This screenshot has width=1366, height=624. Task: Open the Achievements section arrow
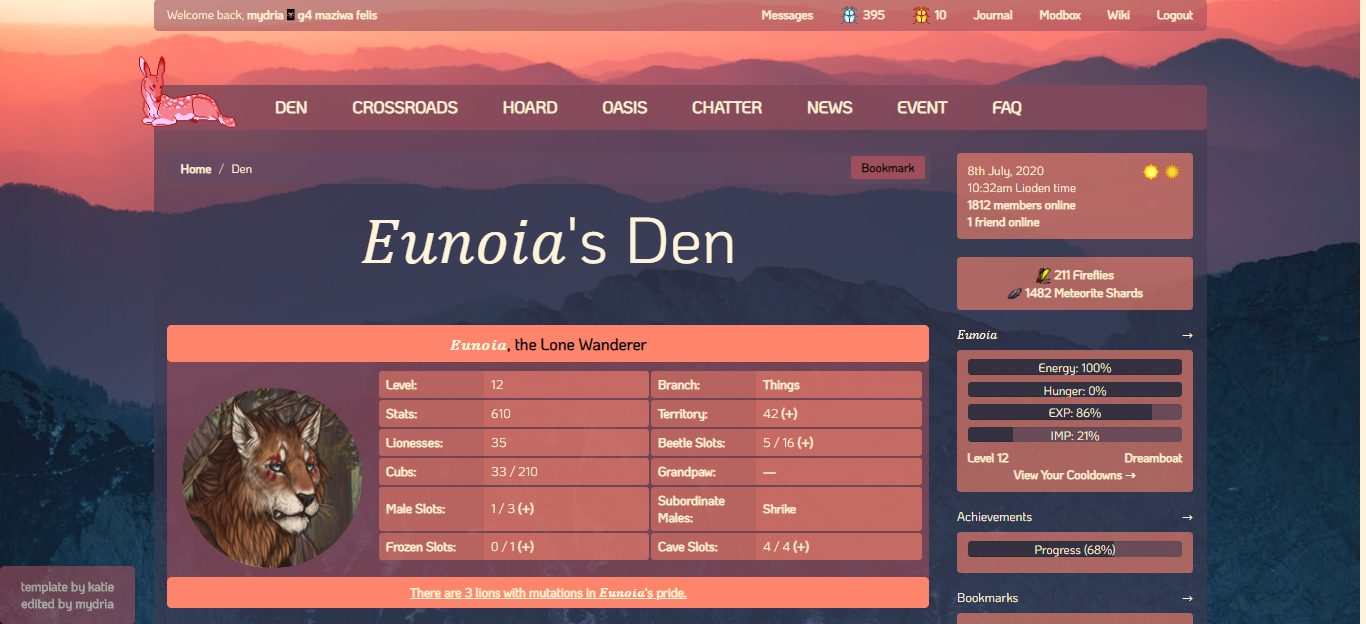pos(1187,517)
